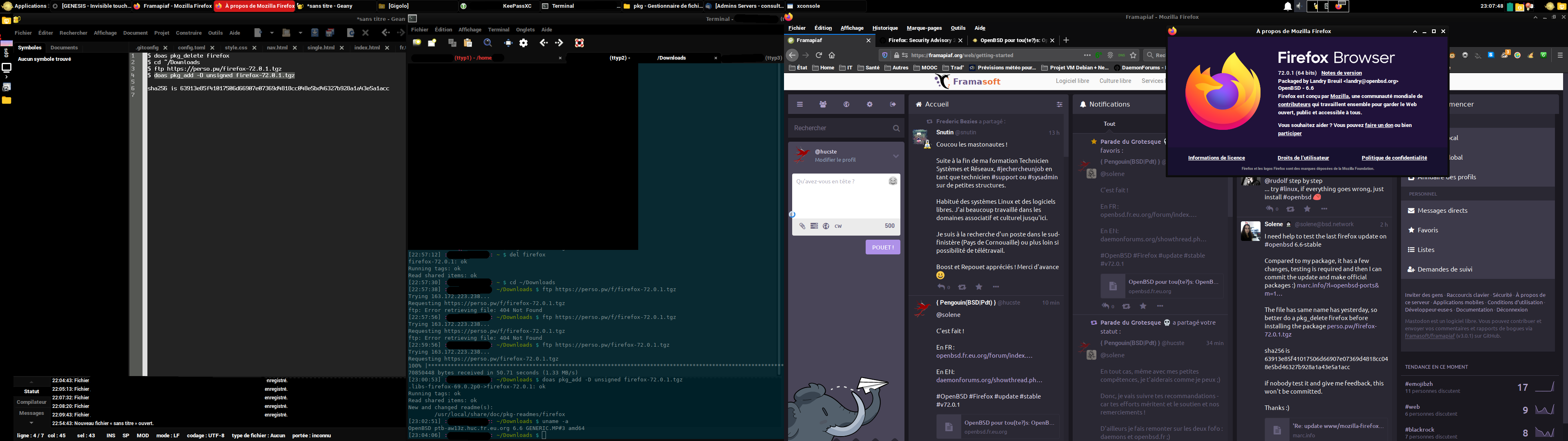The image size is (1568, 441).
Task: Open Firefox page actions three-dots menu
Action: pyautogui.click(x=1087, y=55)
